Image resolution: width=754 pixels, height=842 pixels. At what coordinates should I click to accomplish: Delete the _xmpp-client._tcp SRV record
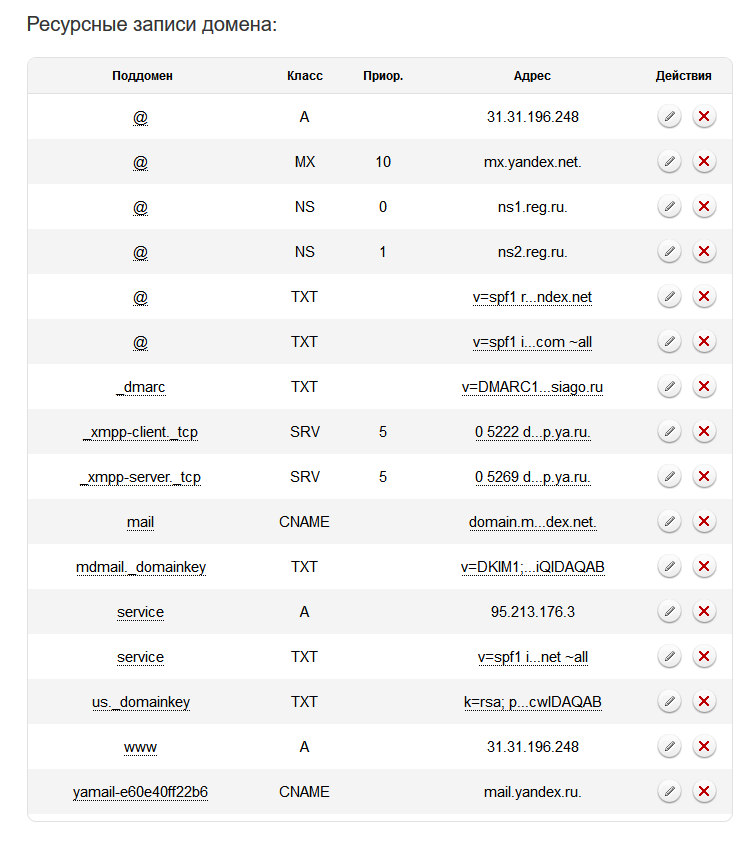704,432
